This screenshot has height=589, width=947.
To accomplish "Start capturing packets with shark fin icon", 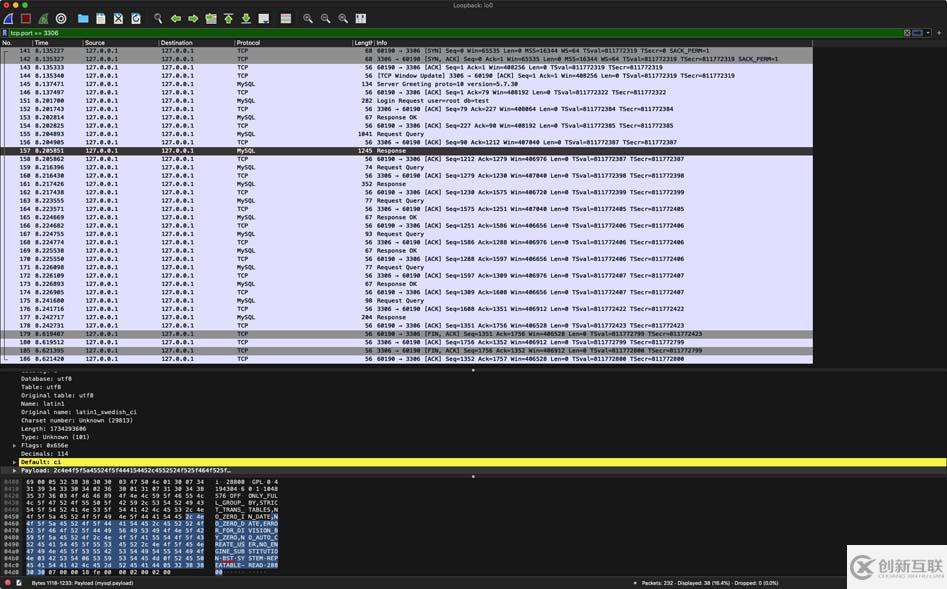I will click(8, 19).
